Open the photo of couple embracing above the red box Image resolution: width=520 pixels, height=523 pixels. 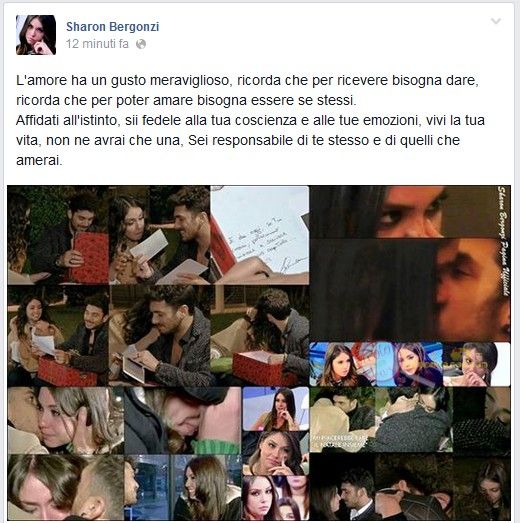[x=259, y=336]
